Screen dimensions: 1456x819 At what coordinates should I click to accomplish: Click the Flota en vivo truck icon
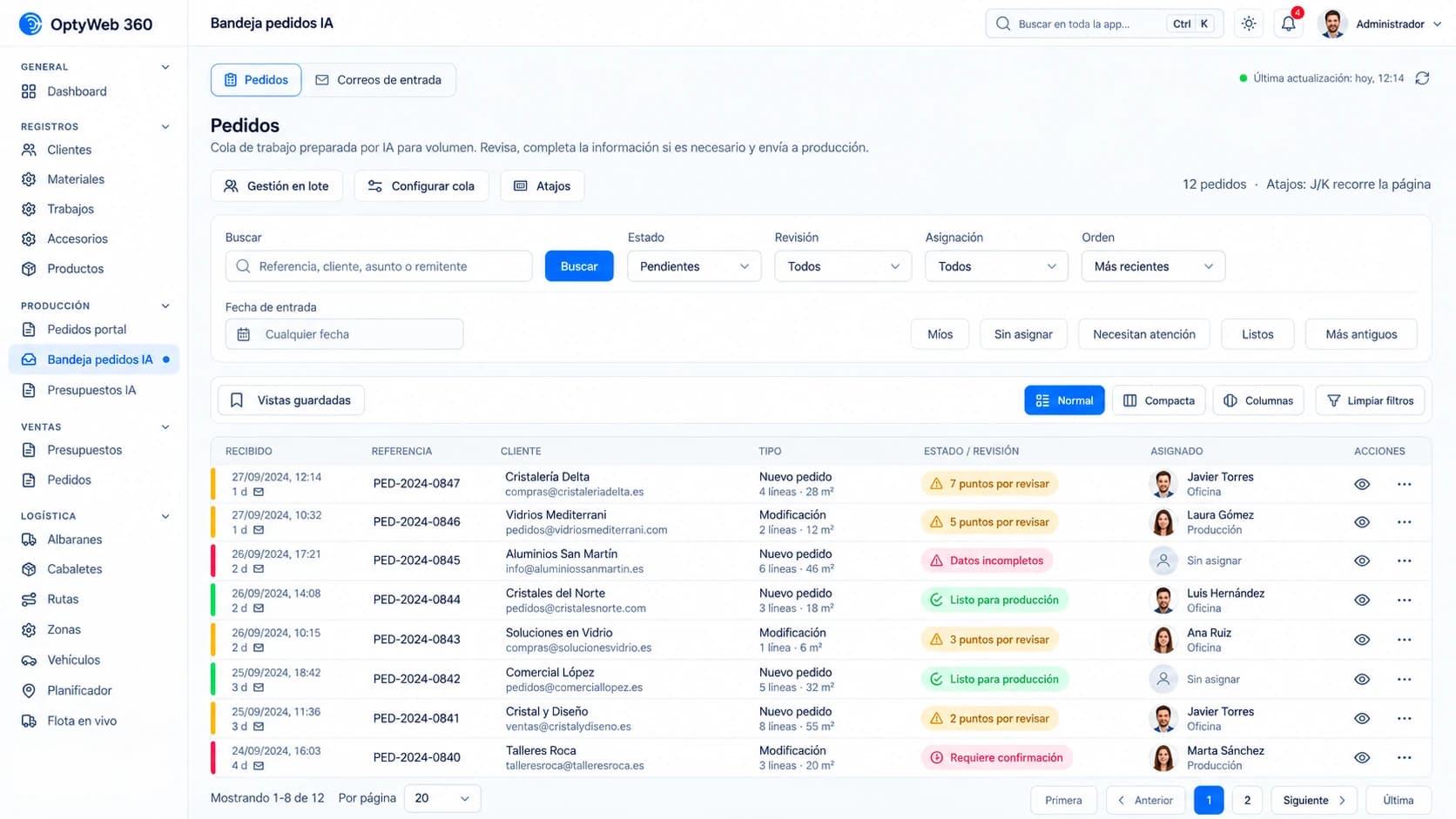(x=29, y=721)
